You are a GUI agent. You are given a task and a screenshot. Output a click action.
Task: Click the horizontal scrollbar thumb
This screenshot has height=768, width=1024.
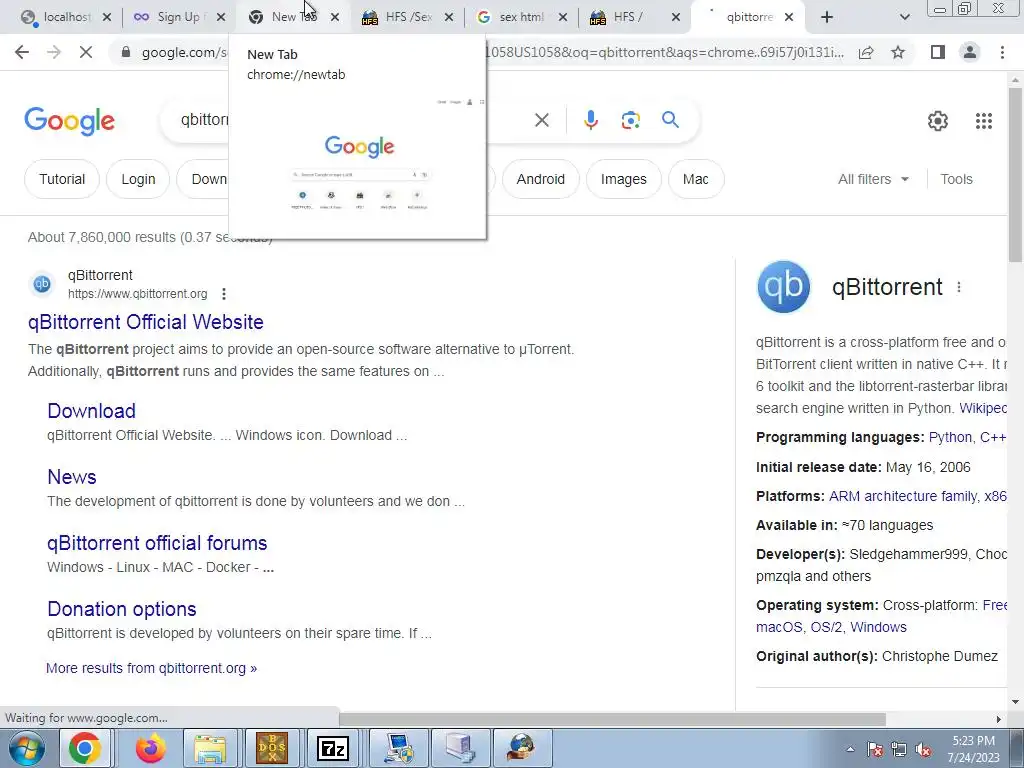613,719
